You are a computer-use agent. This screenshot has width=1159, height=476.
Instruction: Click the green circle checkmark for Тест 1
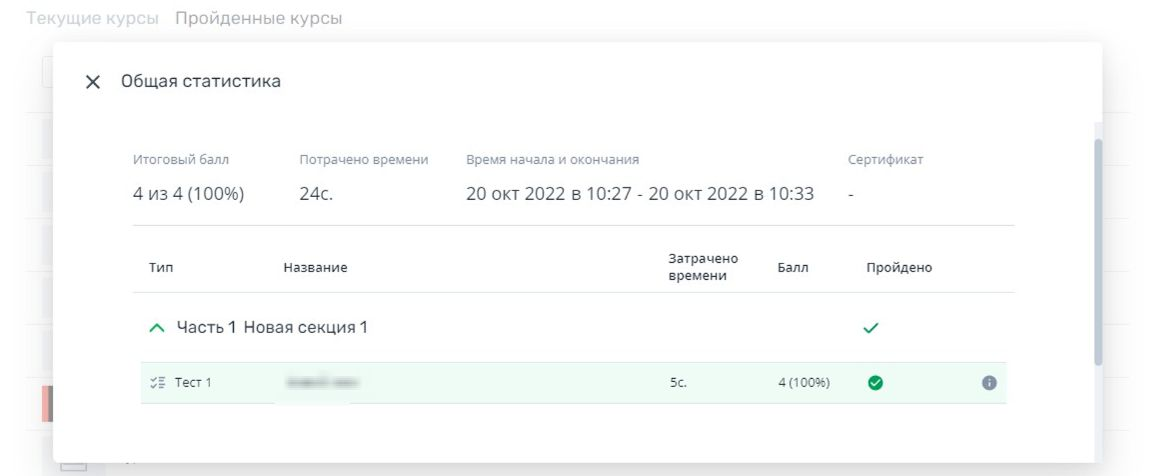tap(875, 382)
